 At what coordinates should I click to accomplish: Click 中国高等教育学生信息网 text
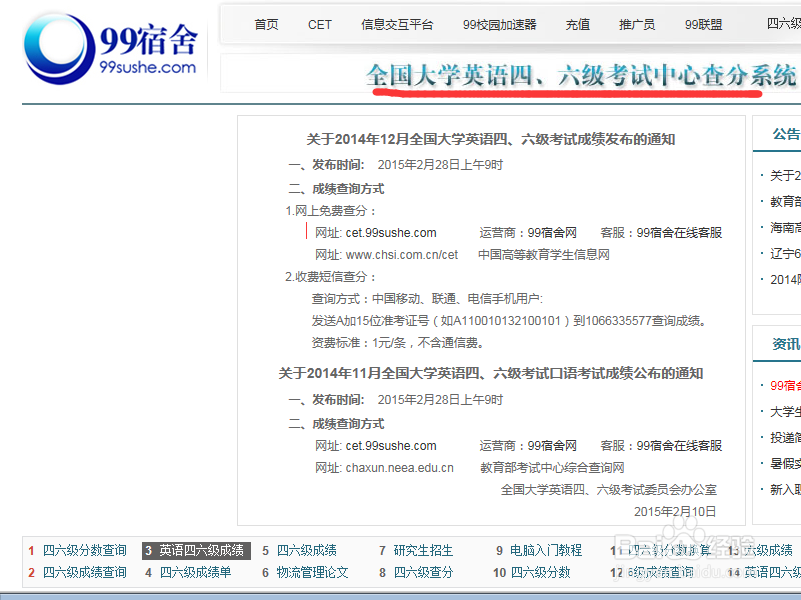[544, 255]
